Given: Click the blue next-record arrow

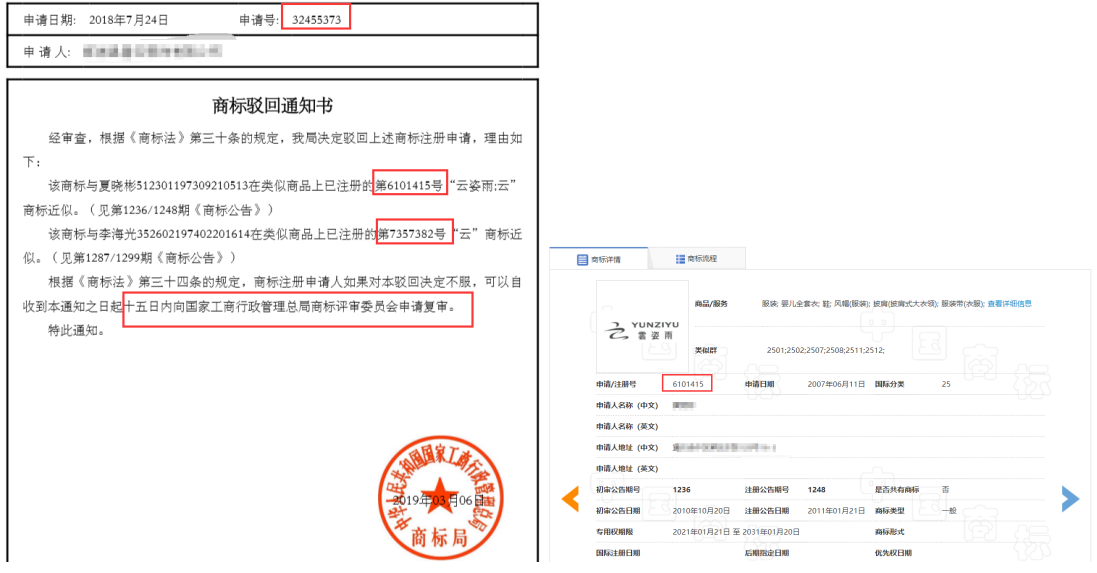Looking at the screenshot, I should click(x=1070, y=498).
